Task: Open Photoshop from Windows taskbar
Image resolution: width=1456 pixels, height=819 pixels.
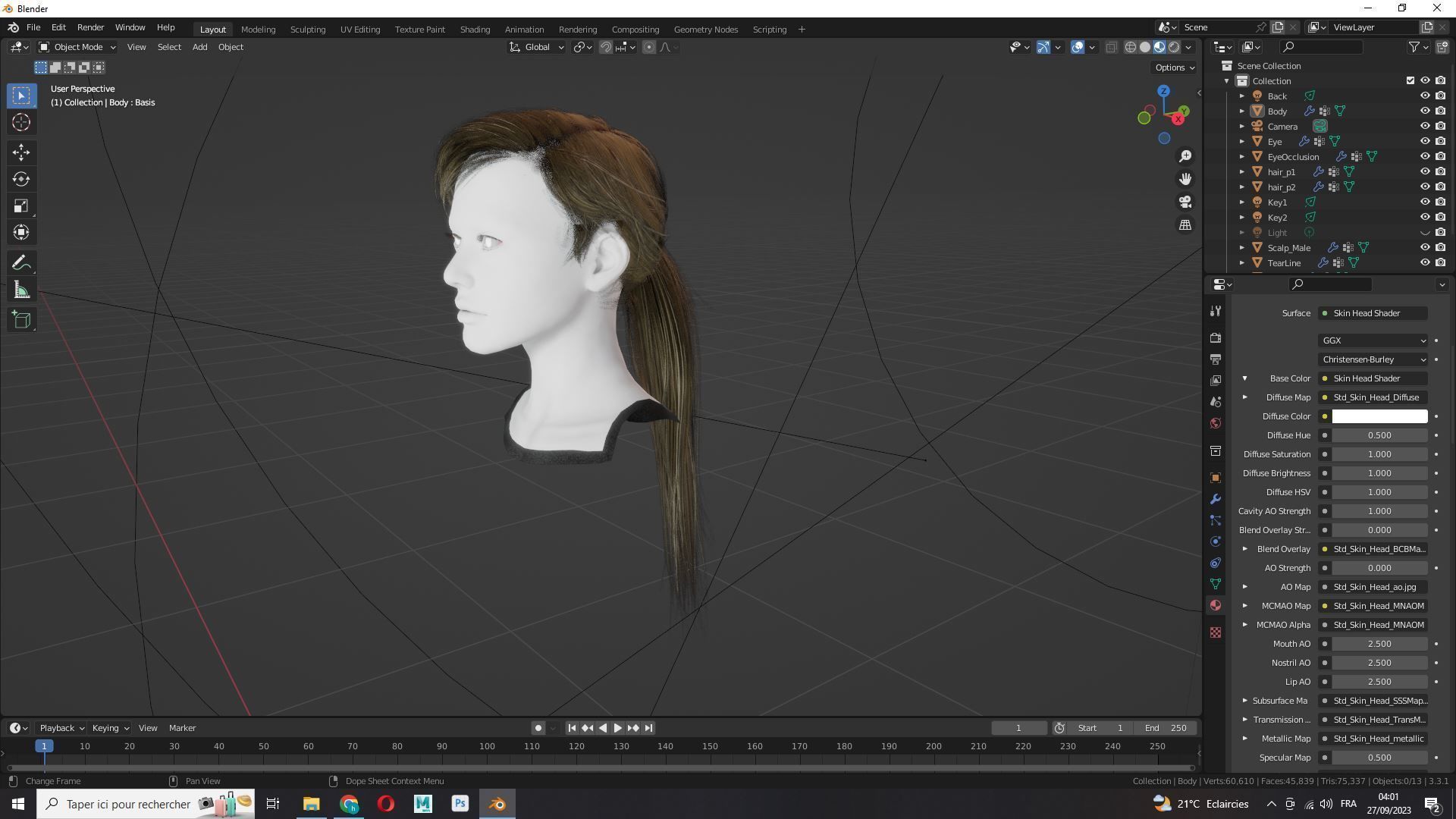Action: pyautogui.click(x=460, y=804)
